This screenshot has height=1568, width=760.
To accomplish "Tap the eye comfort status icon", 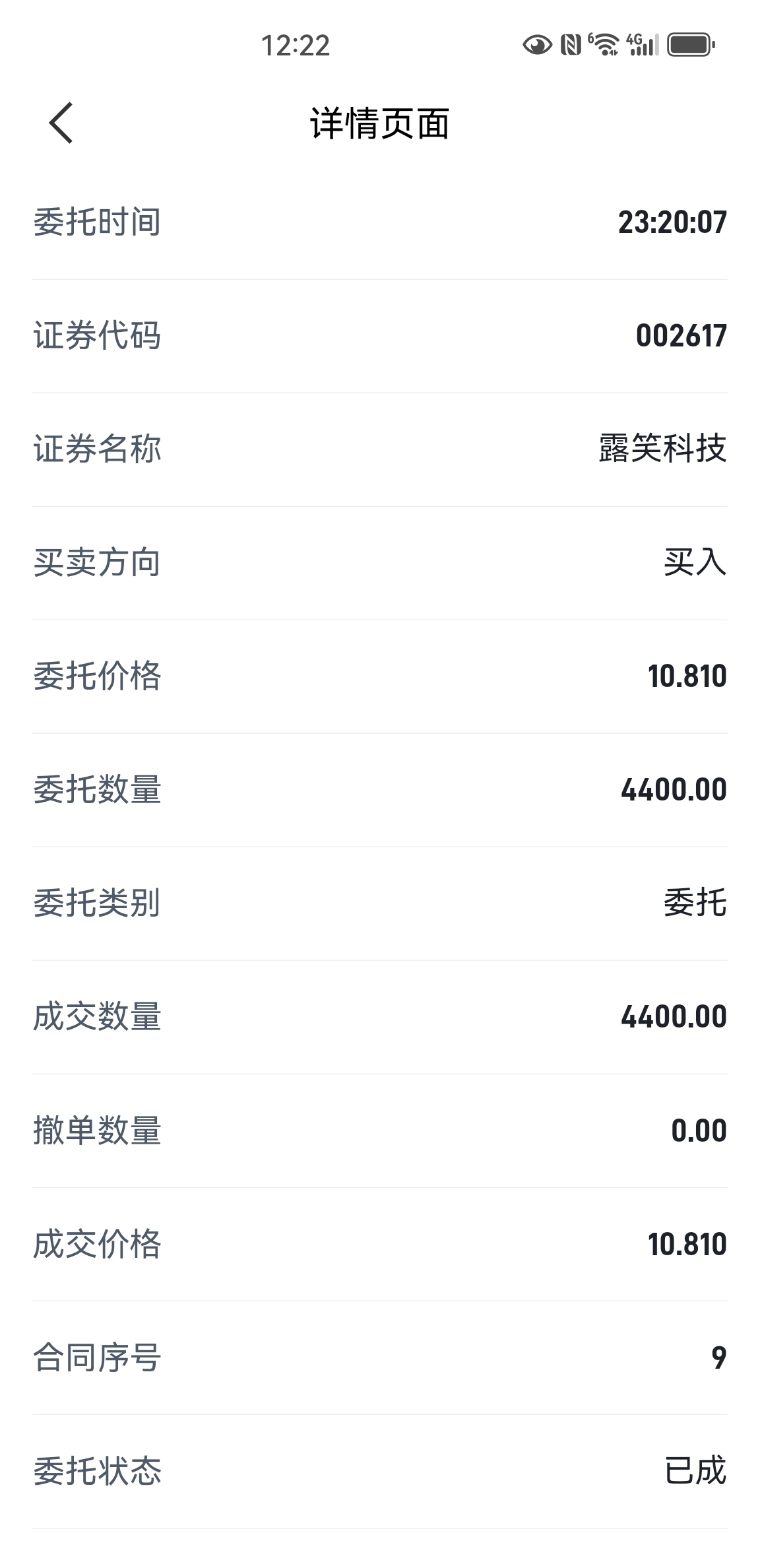I will pos(537,45).
